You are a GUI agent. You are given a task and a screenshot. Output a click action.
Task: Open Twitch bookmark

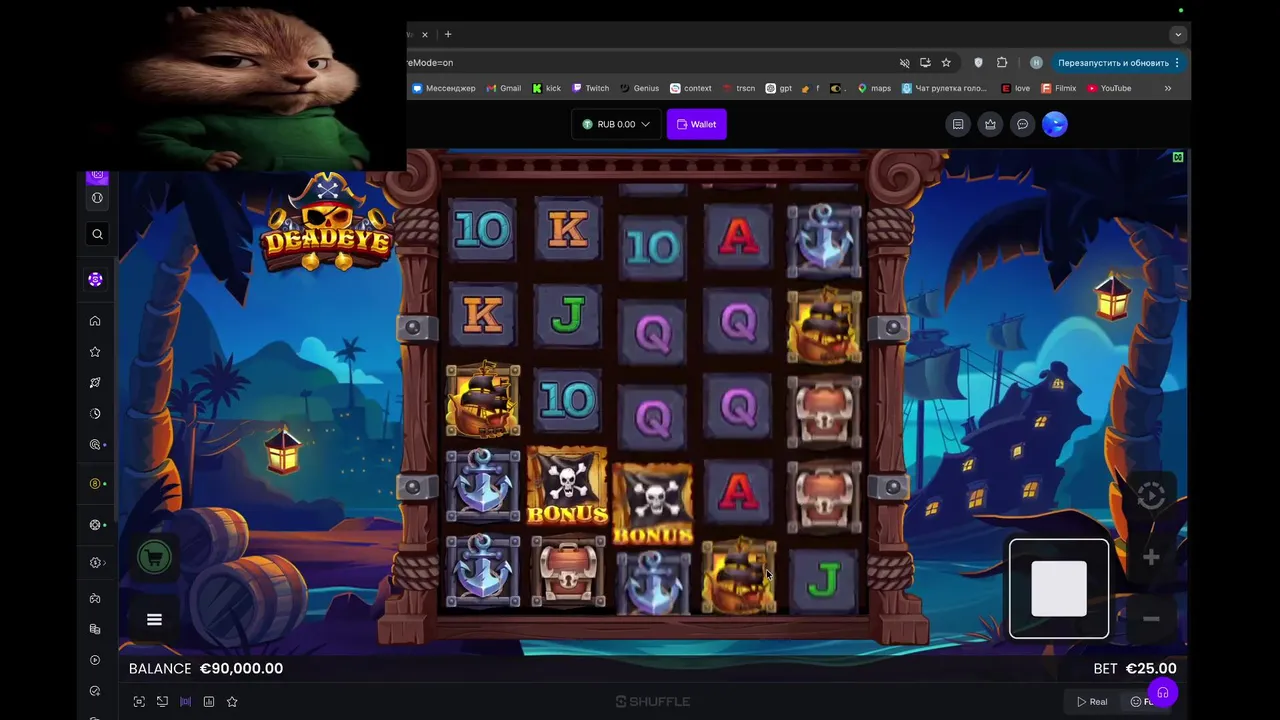coord(590,88)
